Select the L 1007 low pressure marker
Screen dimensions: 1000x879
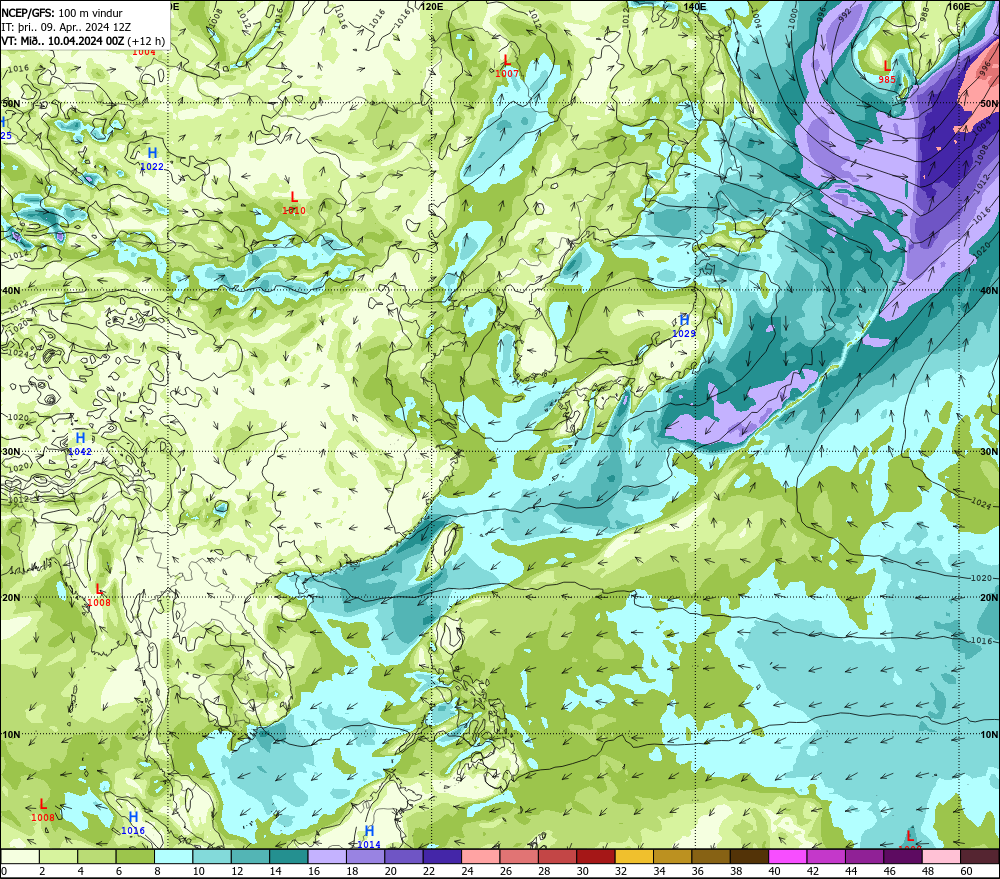507,66
